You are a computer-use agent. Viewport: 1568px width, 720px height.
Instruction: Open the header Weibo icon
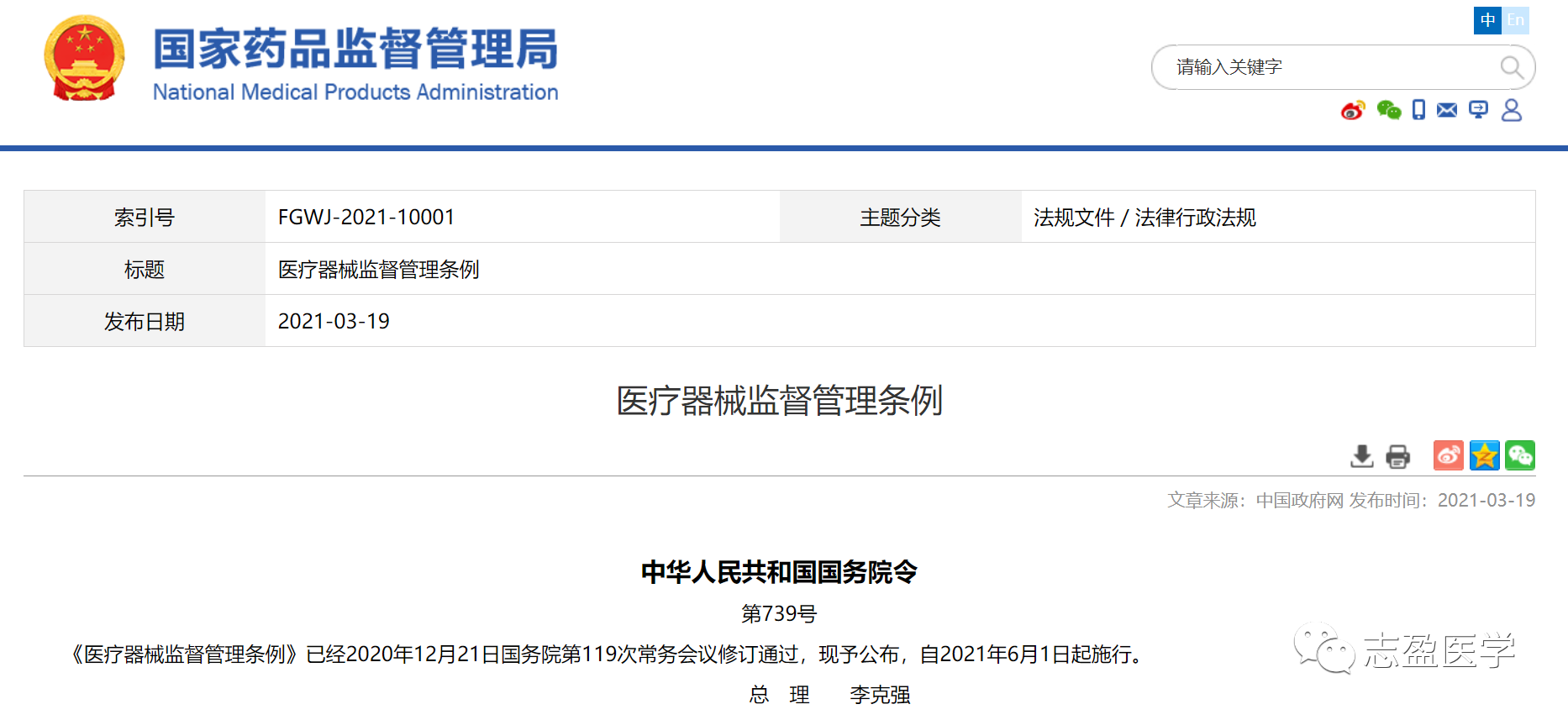pos(1353,110)
